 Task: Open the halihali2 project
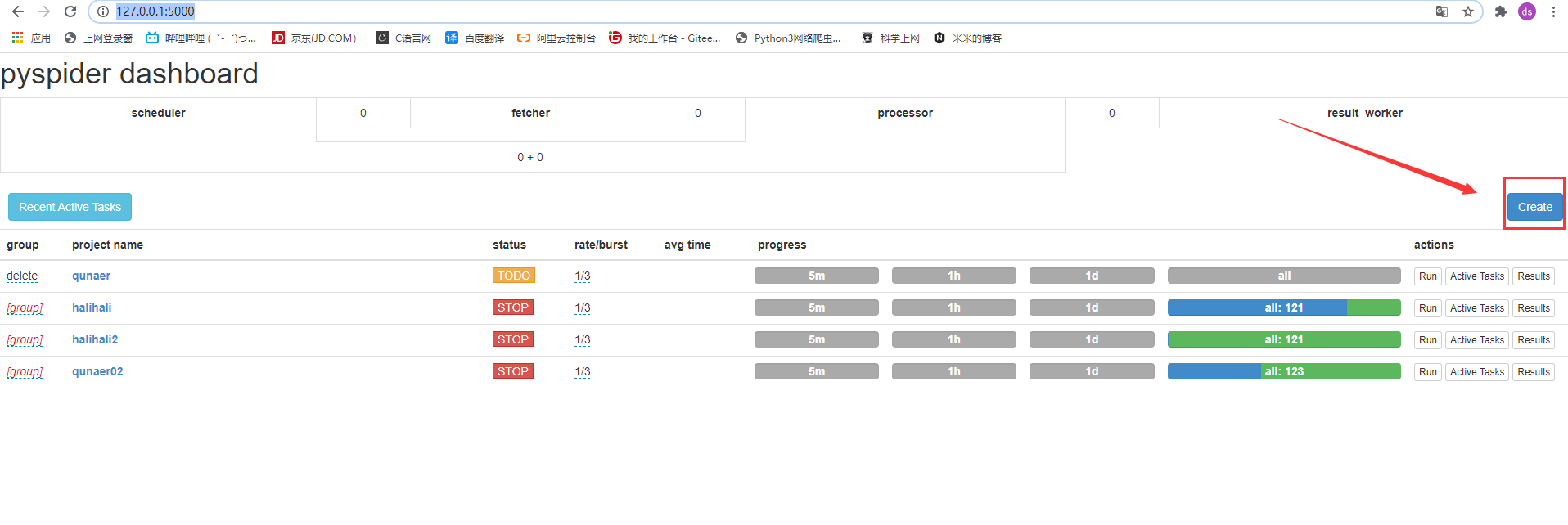(x=95, y=339)
